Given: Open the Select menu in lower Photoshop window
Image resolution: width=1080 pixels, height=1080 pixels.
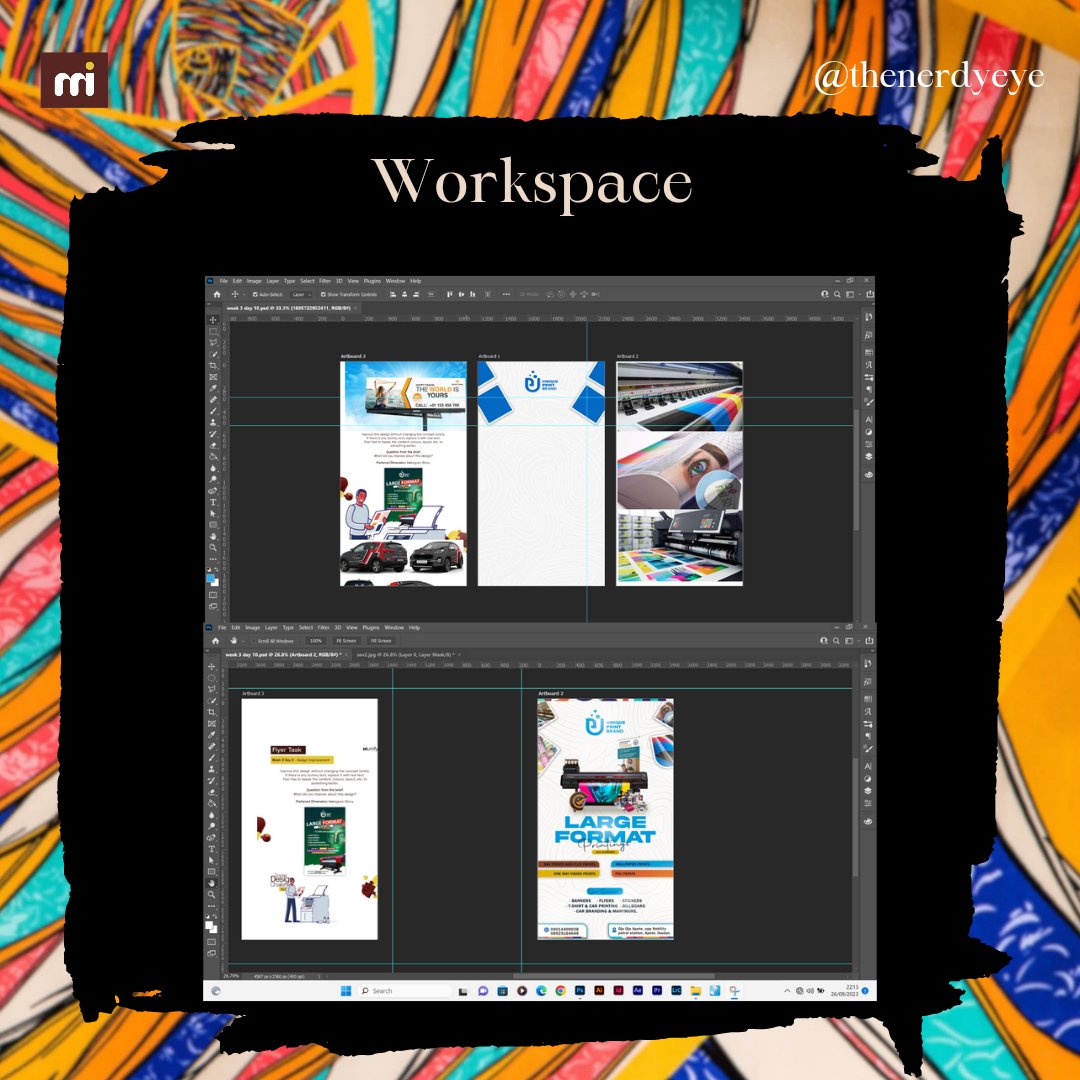Looking at the screenshot, I should [306, 627].
